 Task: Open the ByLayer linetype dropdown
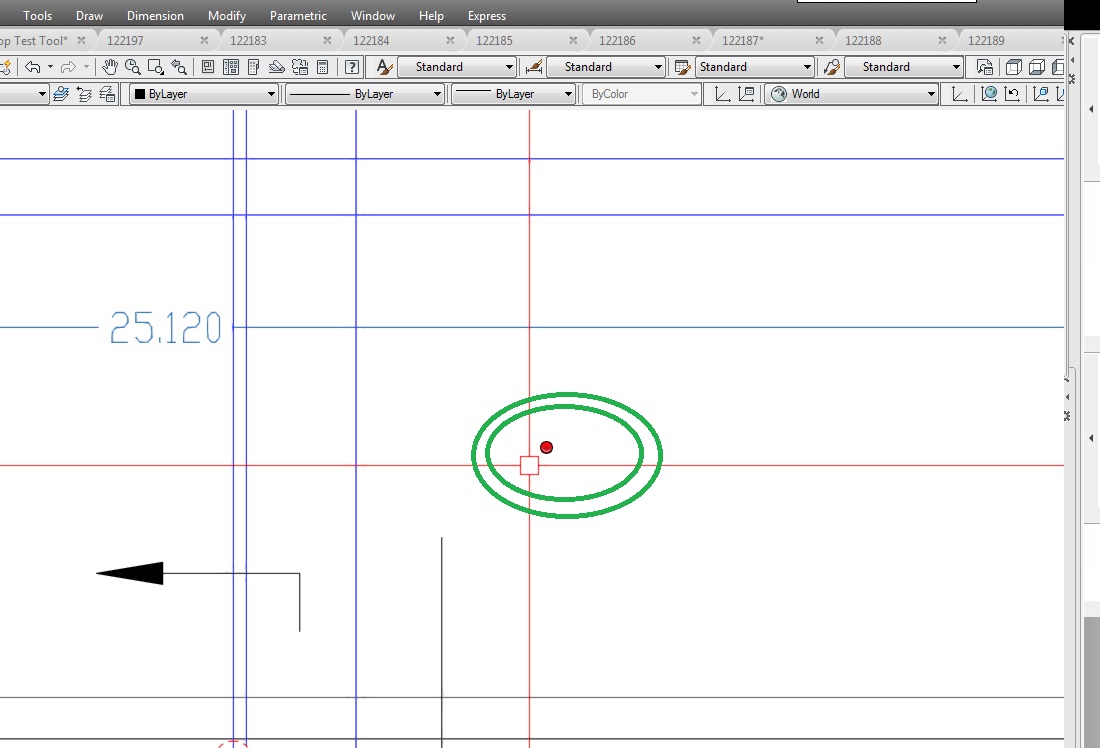(365, 93)
